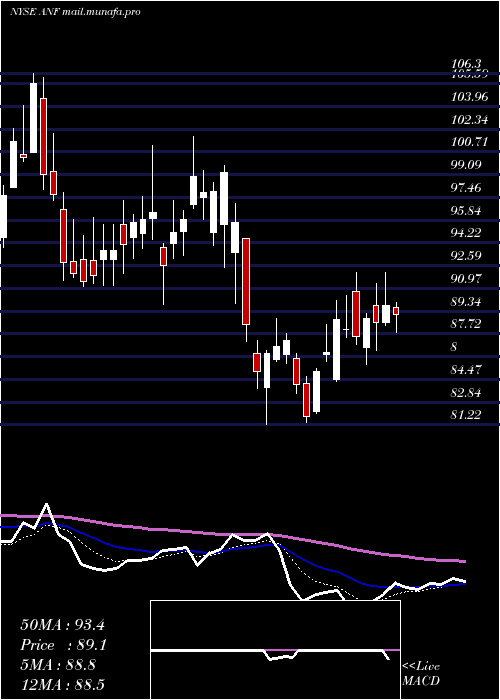Select the 81.22 price axis label
This screenshot has height=700, width=500.
point(466,415)
